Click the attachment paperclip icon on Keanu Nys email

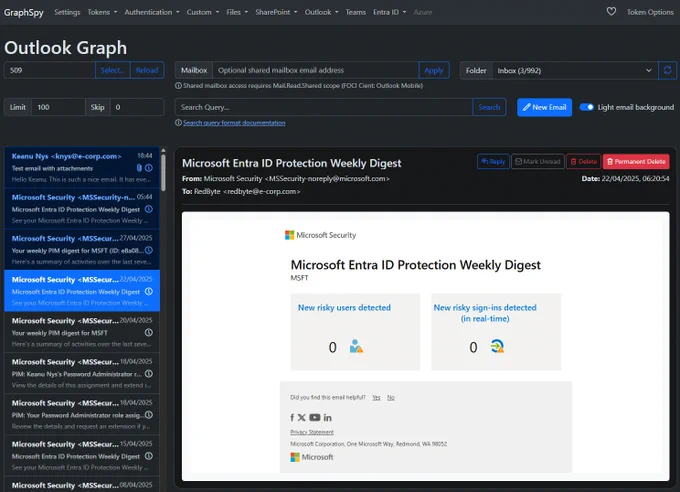[x=139, y=168]
